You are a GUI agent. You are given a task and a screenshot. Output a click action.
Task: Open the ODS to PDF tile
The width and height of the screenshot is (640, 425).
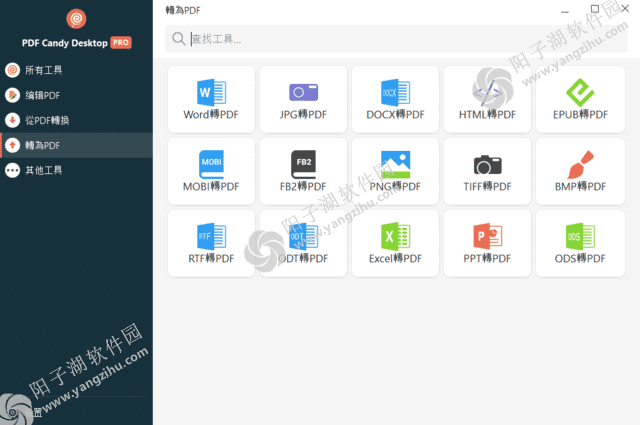(x=580, y=243)
